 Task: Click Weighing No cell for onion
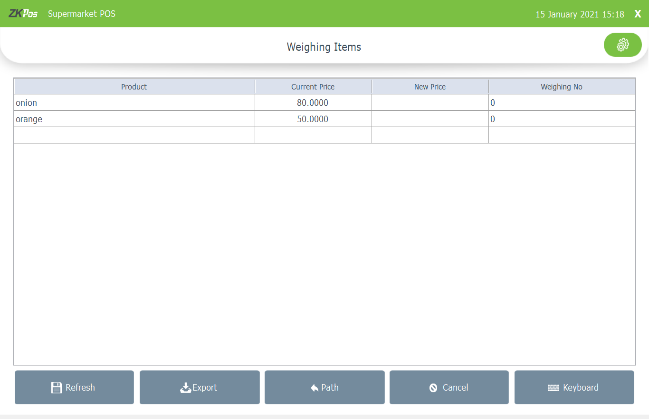(562, 103)
